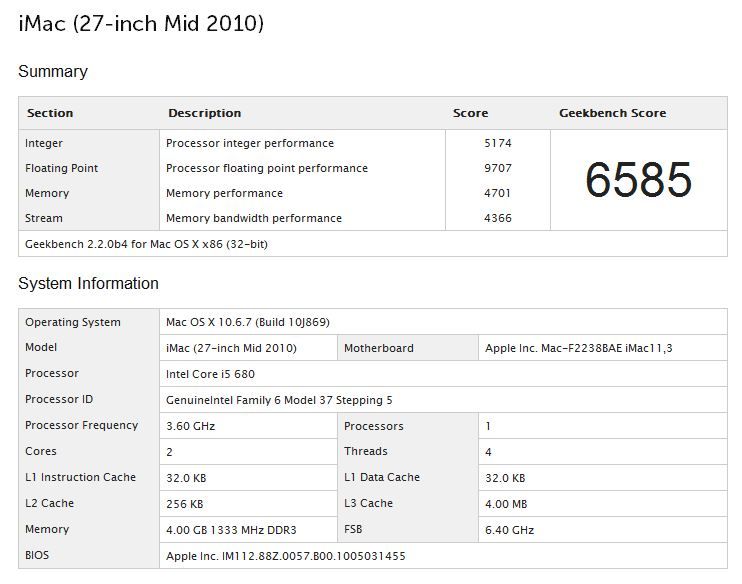The width and height of the screenshot is (742, 584).
Task: Click the Mac OS X 10.6.7 value
Action: tap(248, 322)
